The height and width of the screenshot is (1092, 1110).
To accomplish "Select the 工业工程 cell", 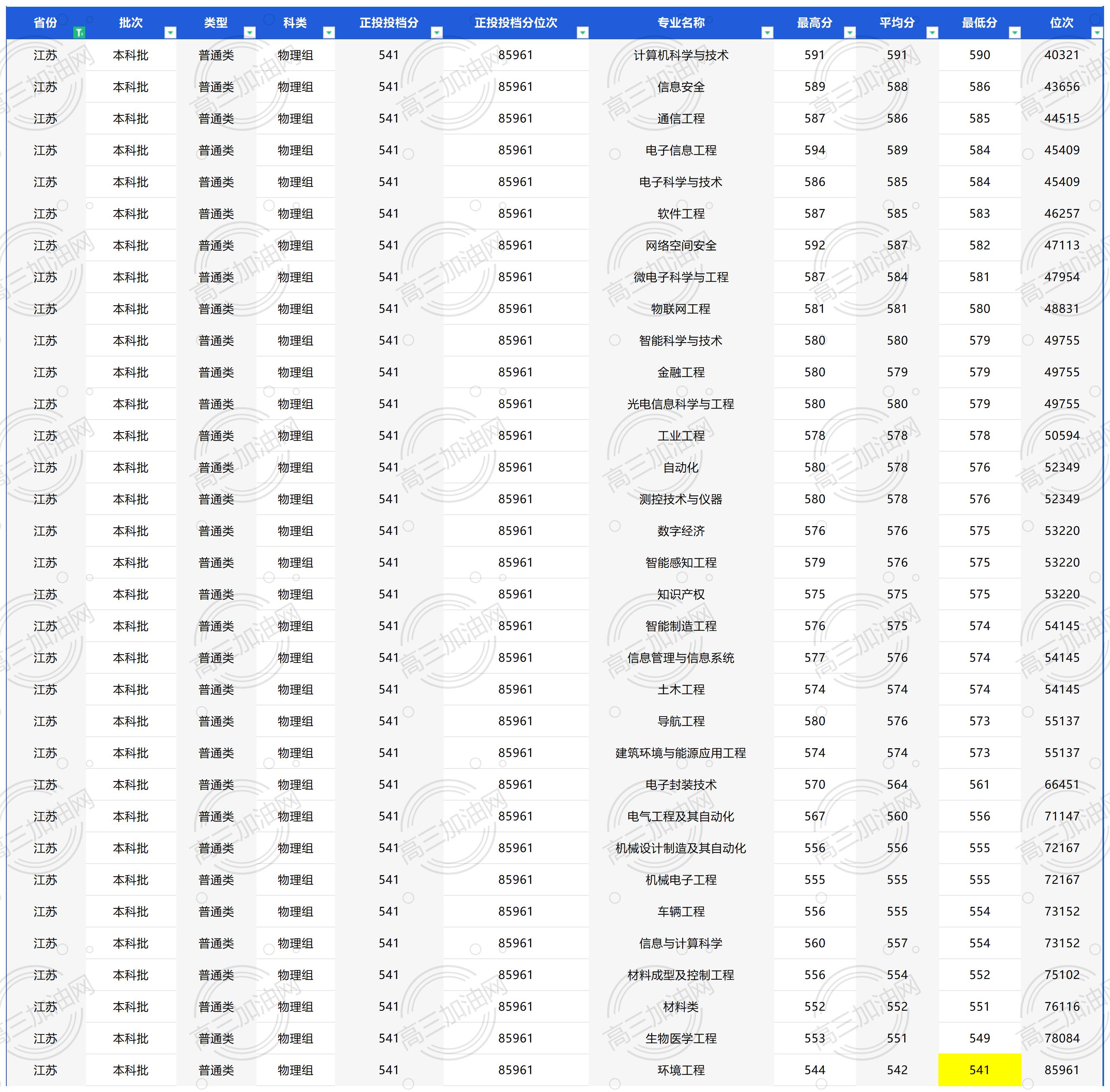I will pyautogui.click(x=681, y=436).
